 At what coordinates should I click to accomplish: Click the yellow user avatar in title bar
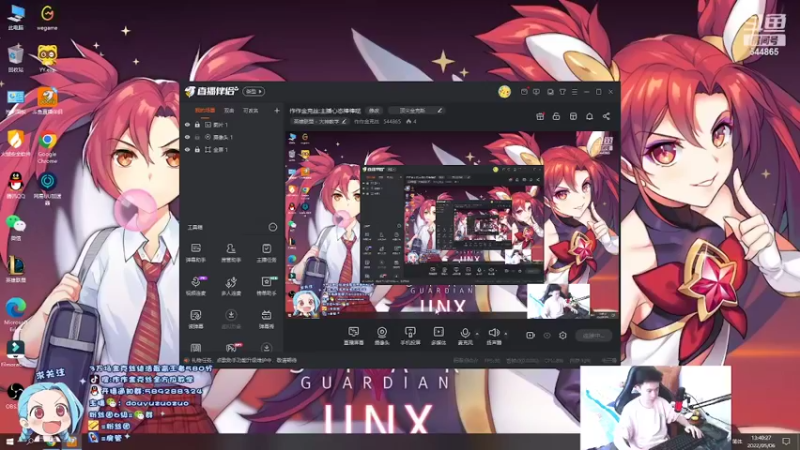(x=504, y=92)
